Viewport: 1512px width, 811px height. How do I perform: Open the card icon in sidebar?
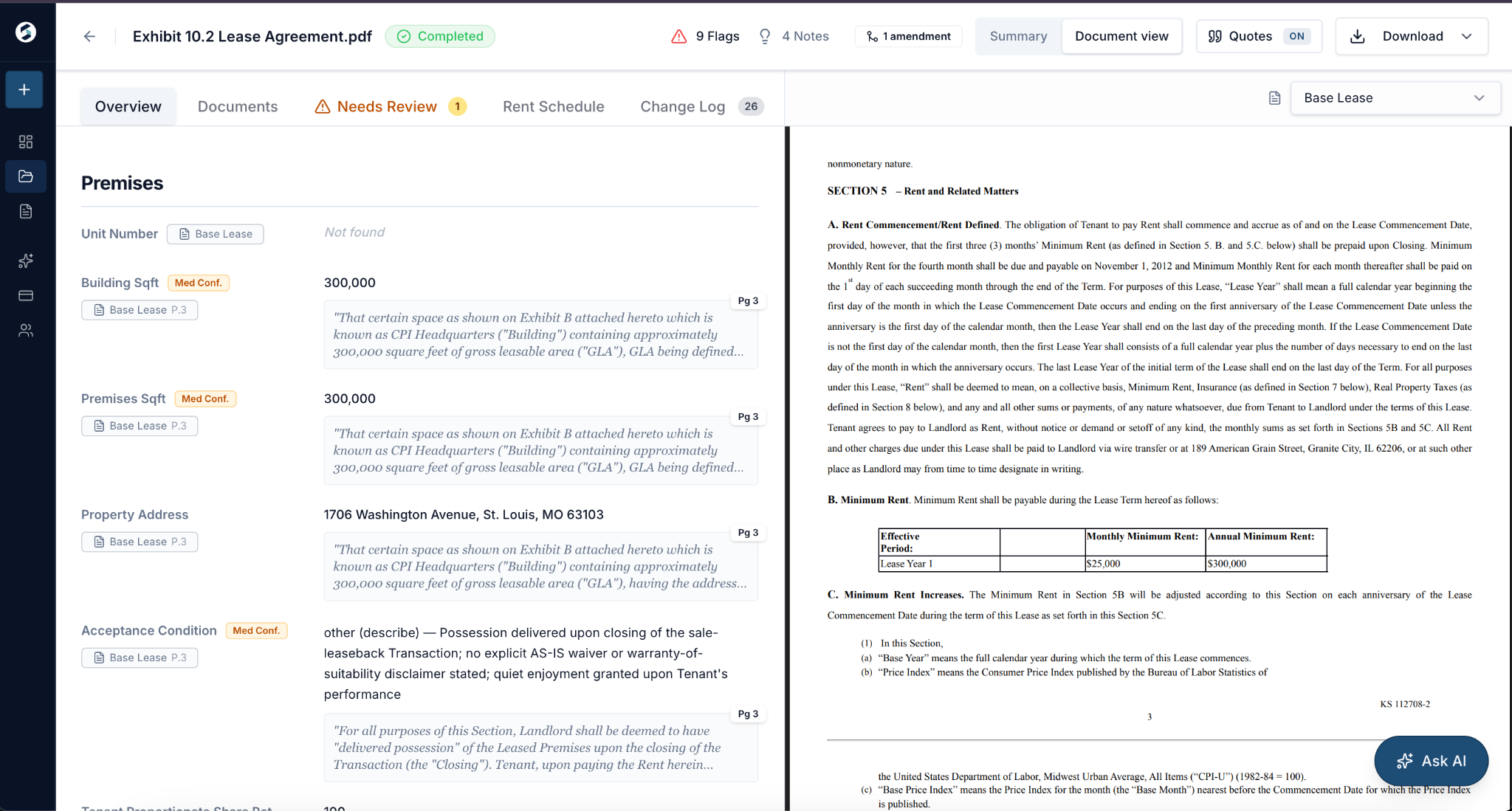tap(26, 296)
